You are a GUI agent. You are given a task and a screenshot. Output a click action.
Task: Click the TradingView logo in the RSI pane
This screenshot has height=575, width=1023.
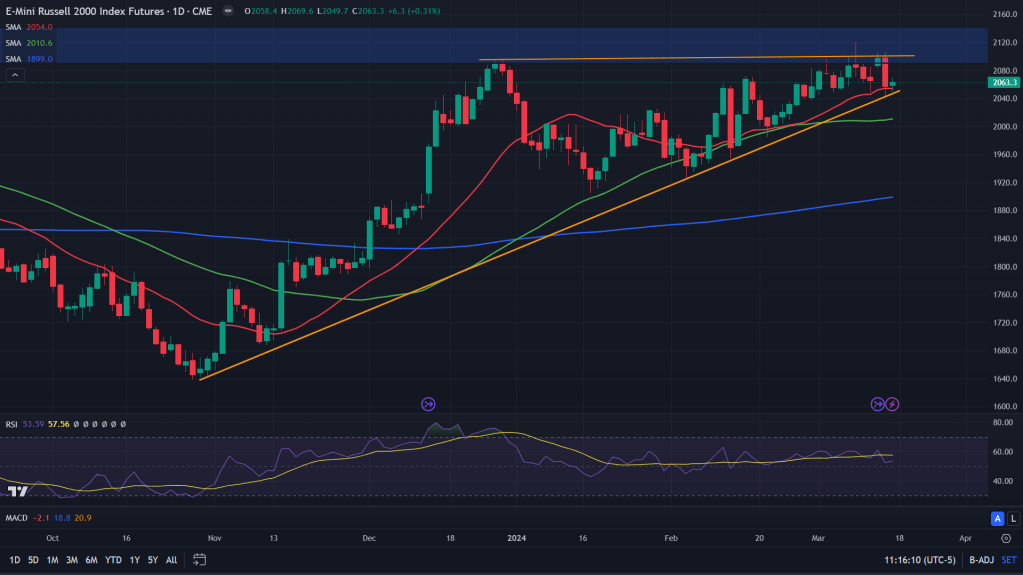tap(17, 491)
